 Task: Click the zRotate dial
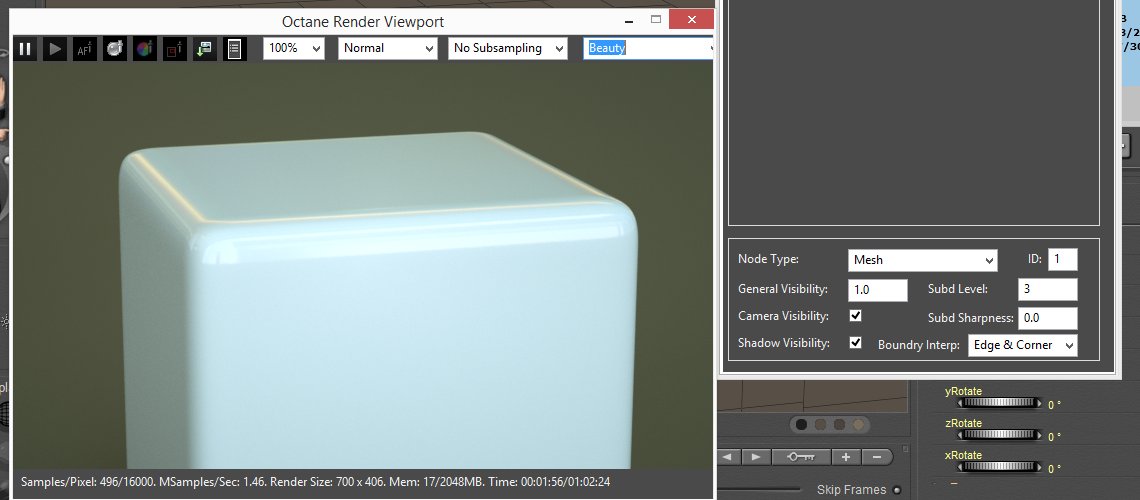pos(1000,435)
